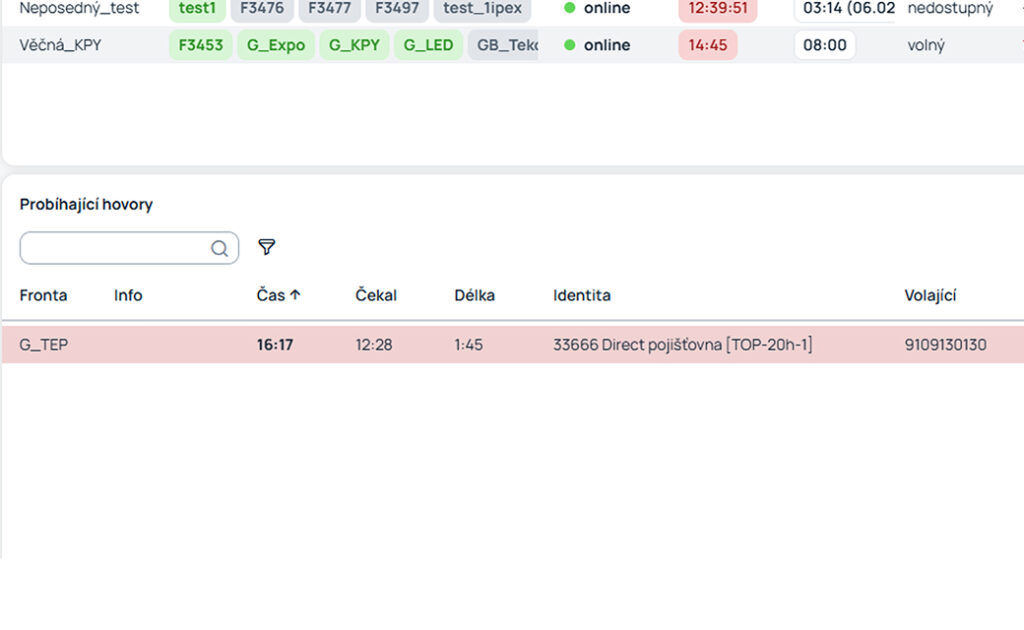Image resolution: width=1024 pixels, height=630 pixels.
Task: Sort by the Čas column header
Action: point(270,295)
